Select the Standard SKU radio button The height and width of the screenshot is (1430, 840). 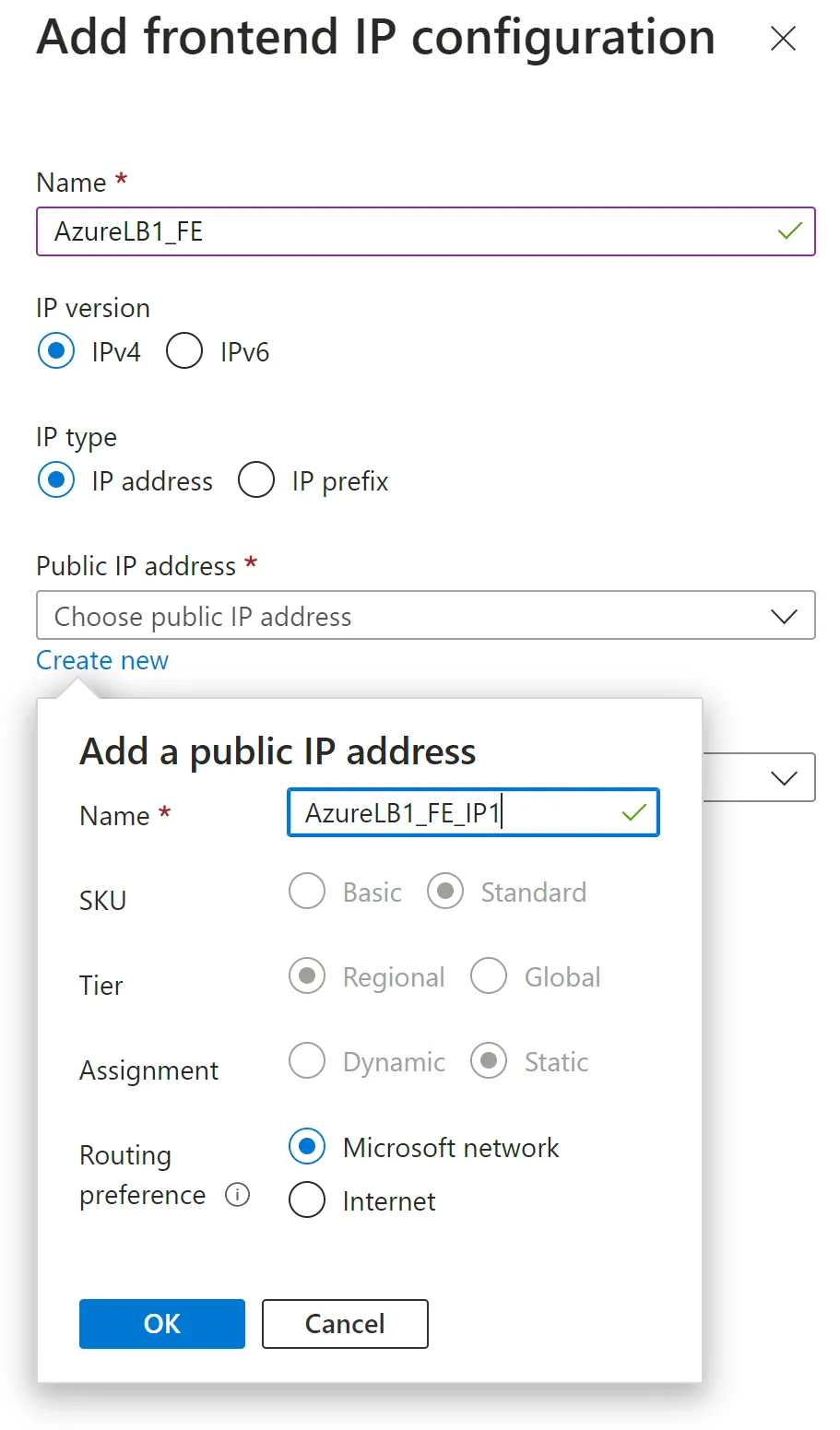pos(445,892)
